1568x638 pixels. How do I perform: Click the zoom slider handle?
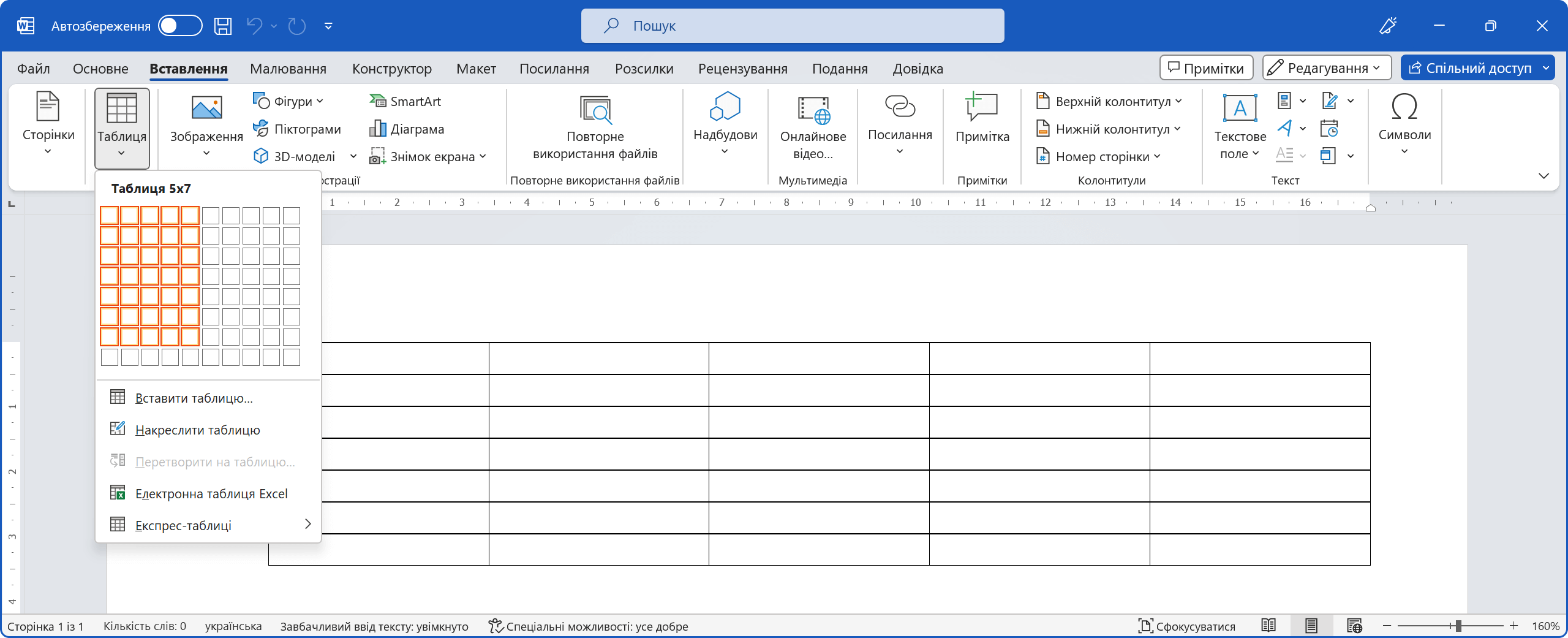[1458, 626]
